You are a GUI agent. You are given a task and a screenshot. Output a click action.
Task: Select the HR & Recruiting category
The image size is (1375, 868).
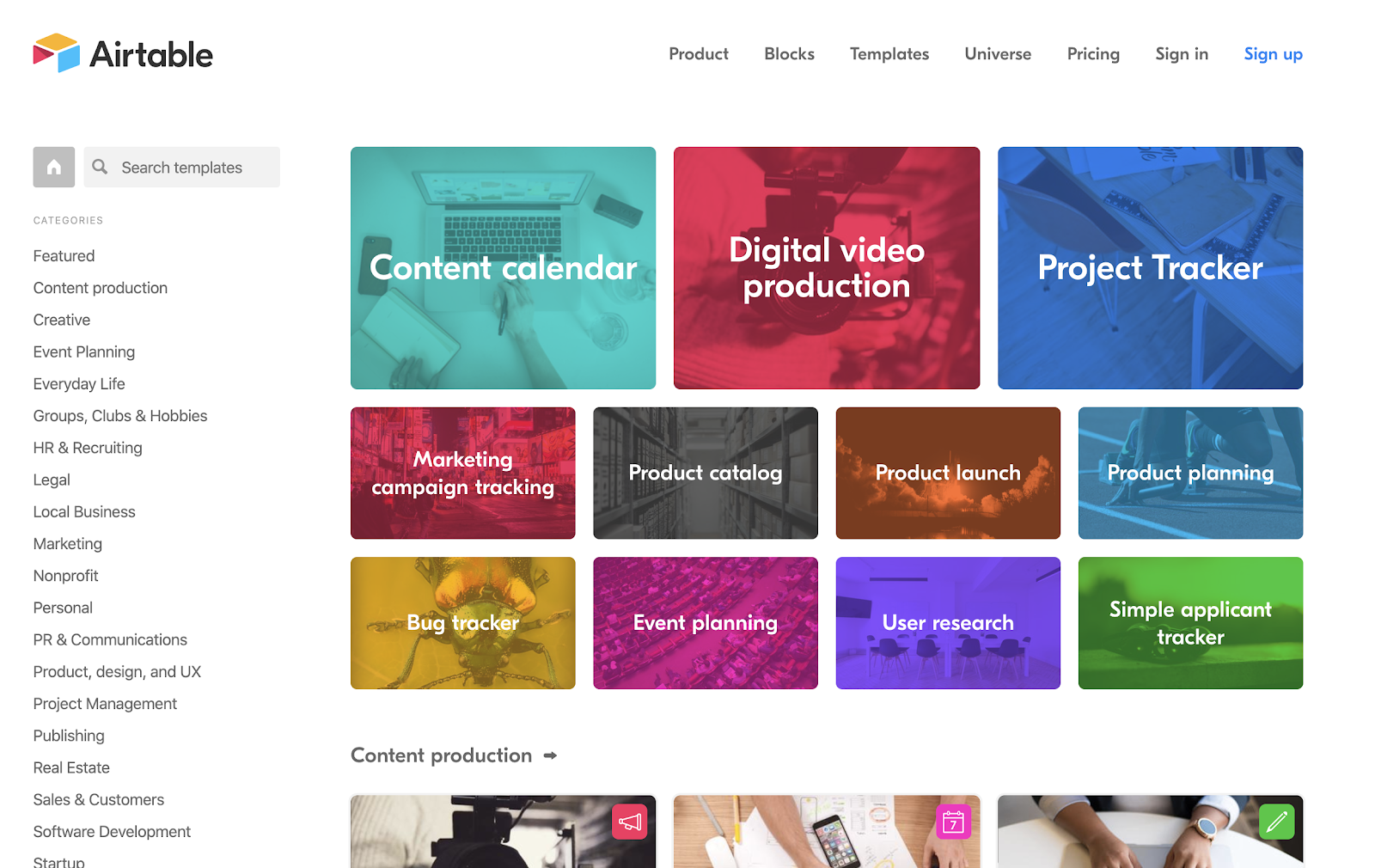pos(88,448)
